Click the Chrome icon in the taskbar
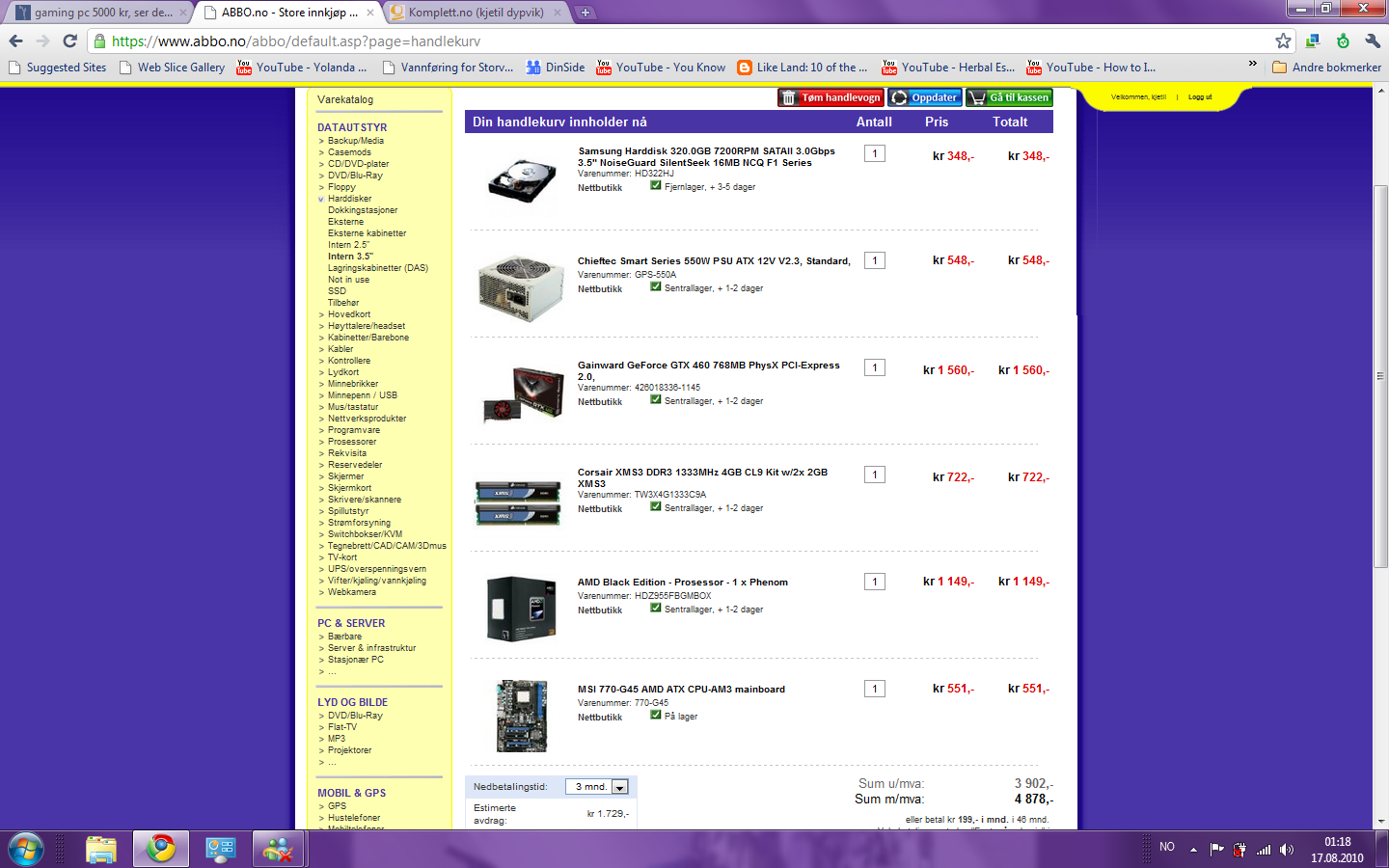 click(161, 849)
